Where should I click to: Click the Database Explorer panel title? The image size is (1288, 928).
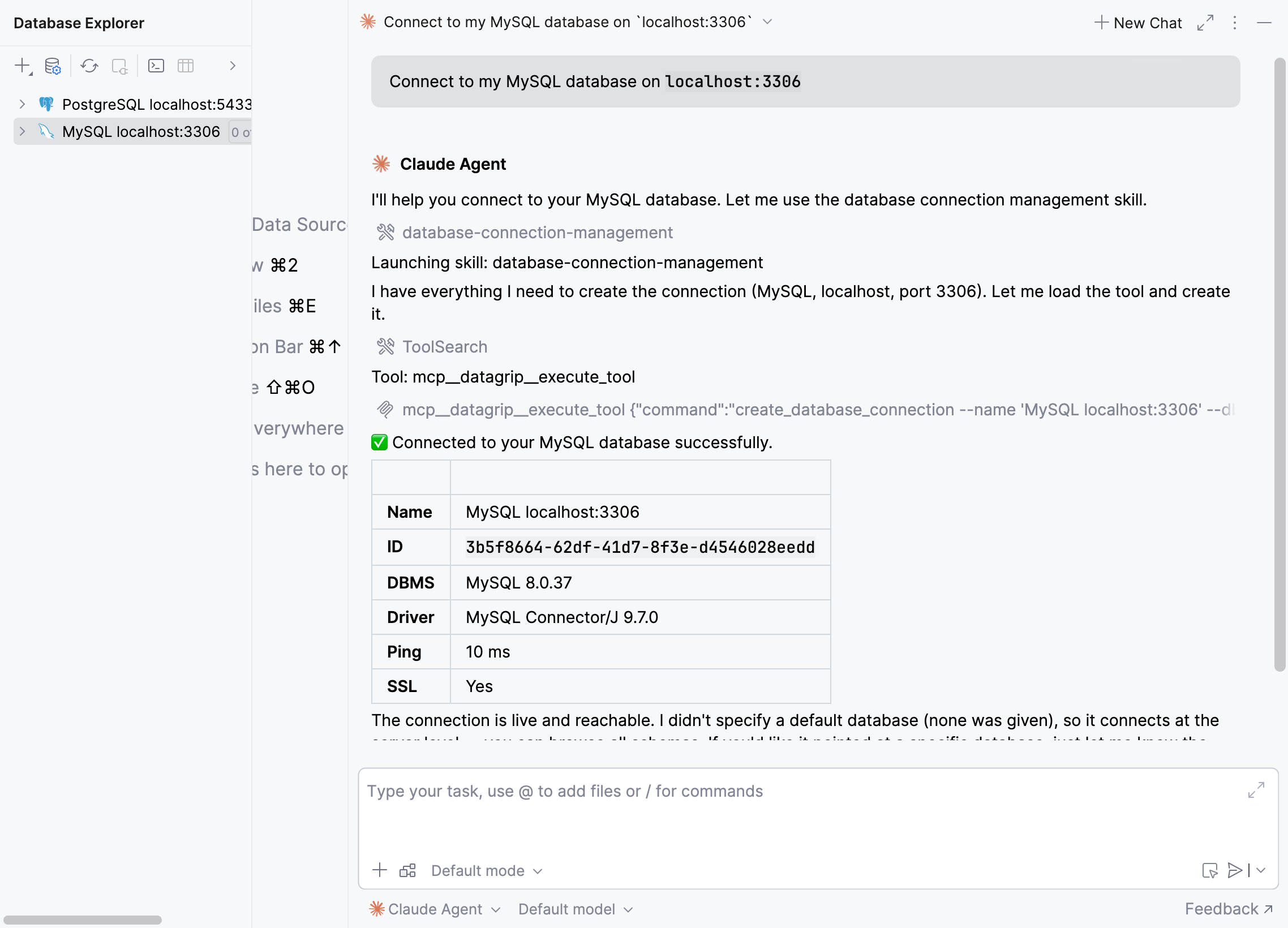(79, 23)
